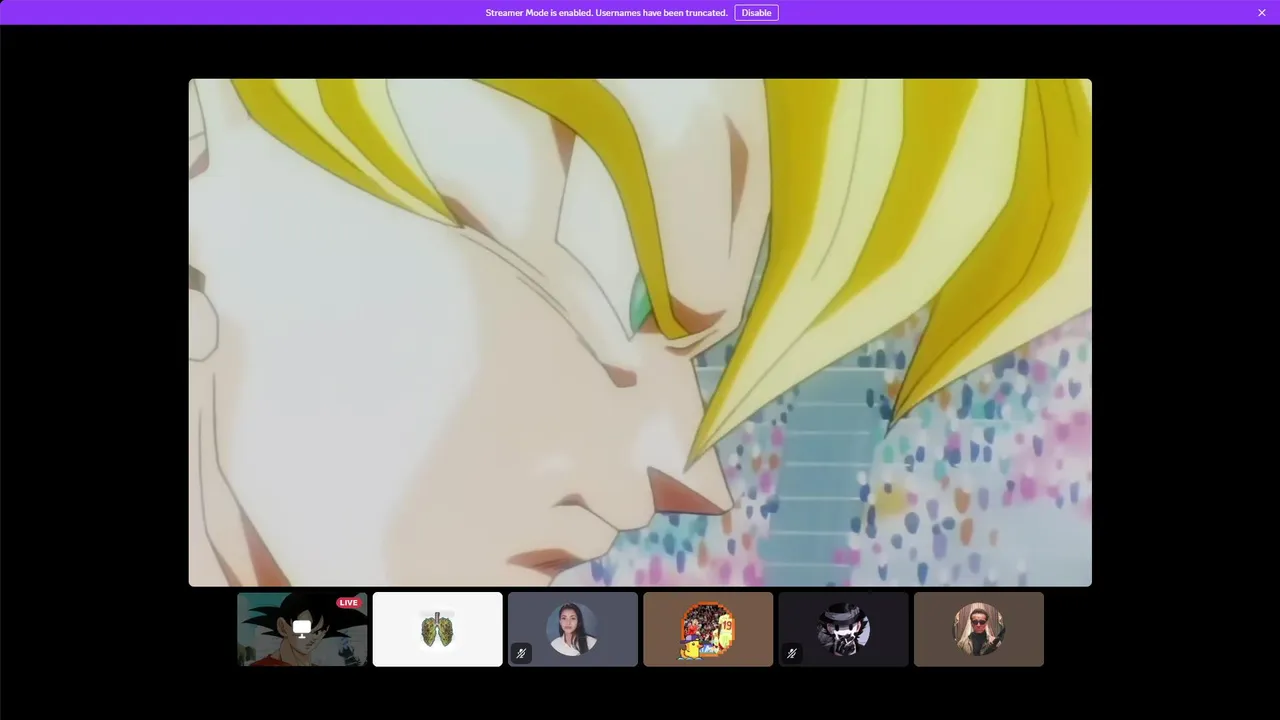Focus the main anime stream video

pyautogui.click(x=640, y=332)
